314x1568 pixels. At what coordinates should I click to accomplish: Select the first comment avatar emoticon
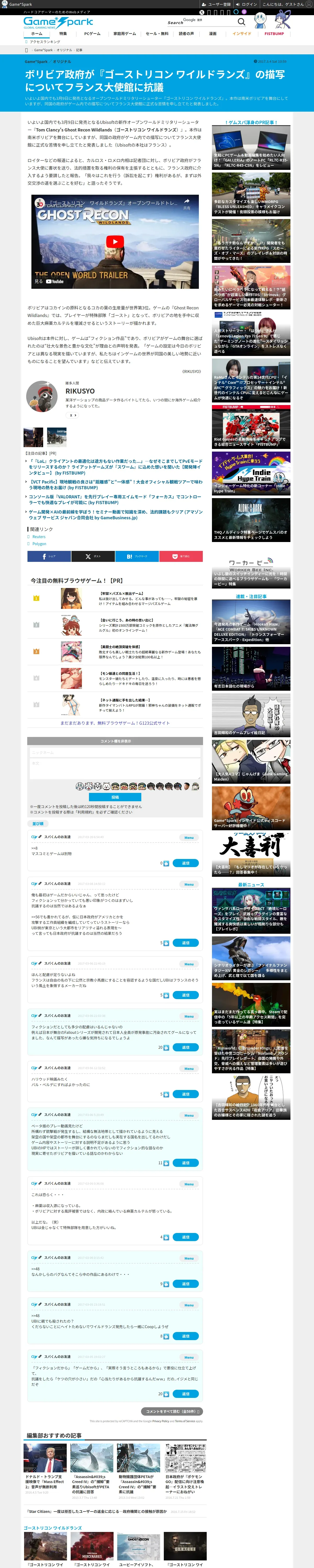pos(79,786)
